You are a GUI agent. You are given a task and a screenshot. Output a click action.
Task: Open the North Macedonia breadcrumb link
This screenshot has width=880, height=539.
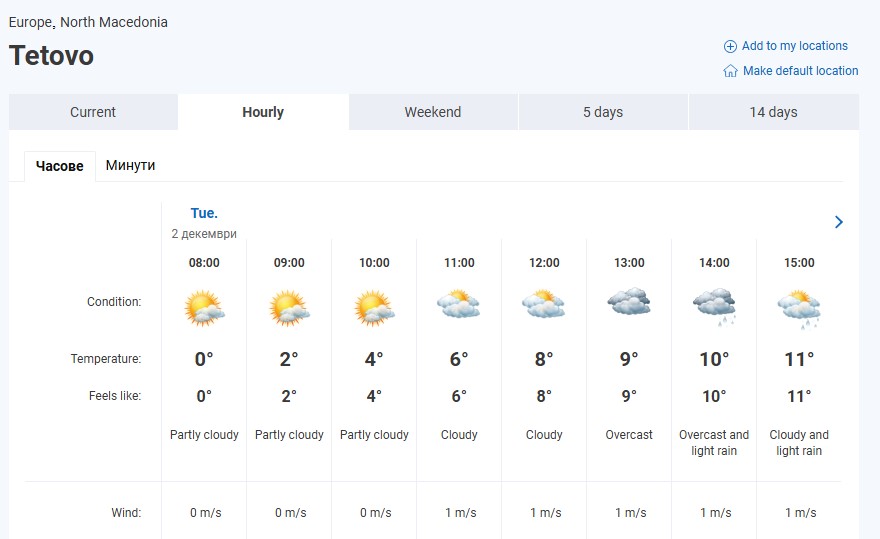(x=114, y=22)
